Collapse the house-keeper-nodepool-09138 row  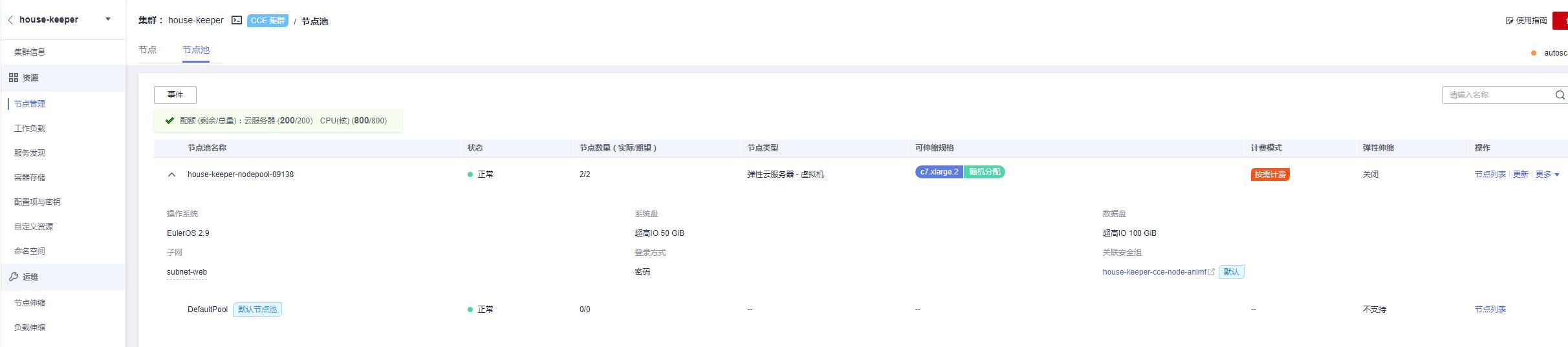[171, 174]
